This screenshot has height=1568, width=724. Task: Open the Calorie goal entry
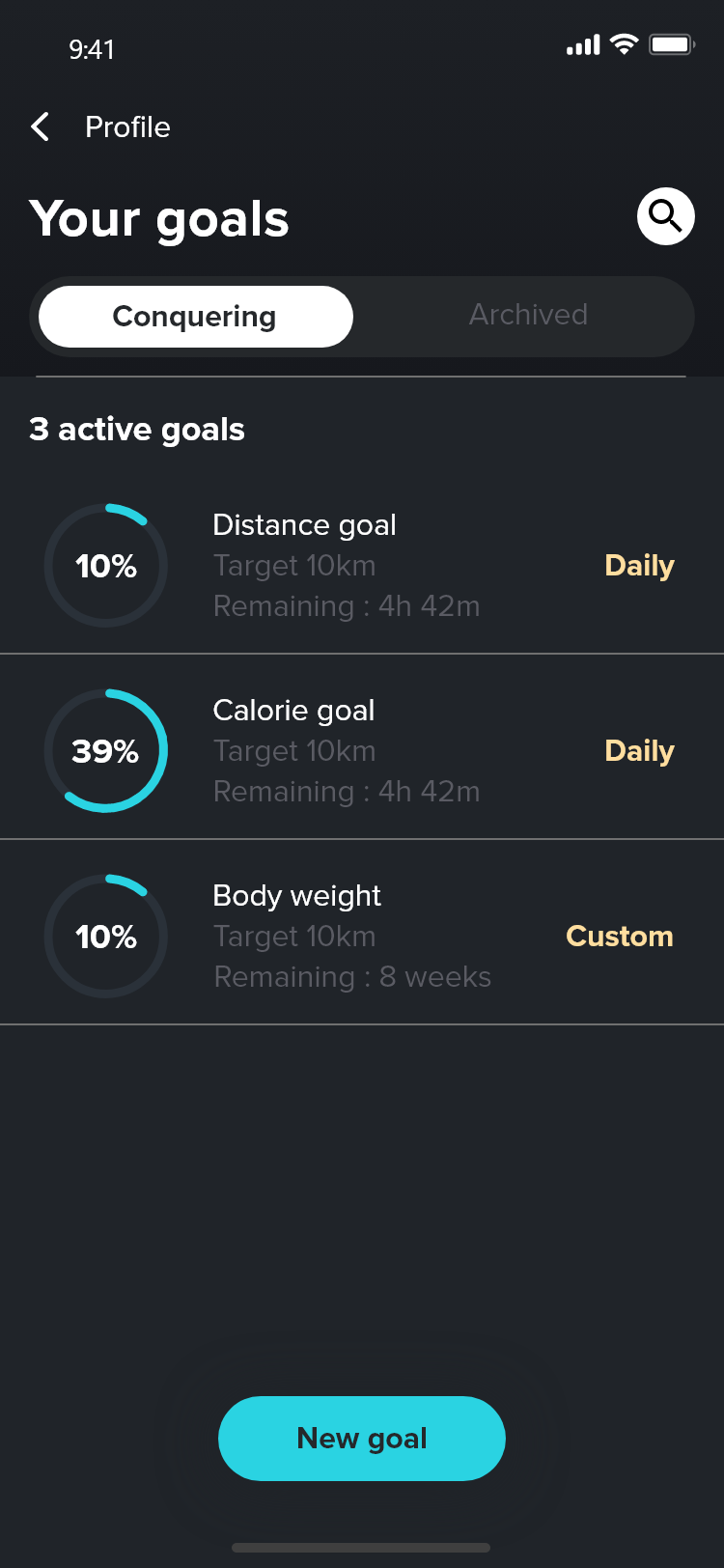293,711
